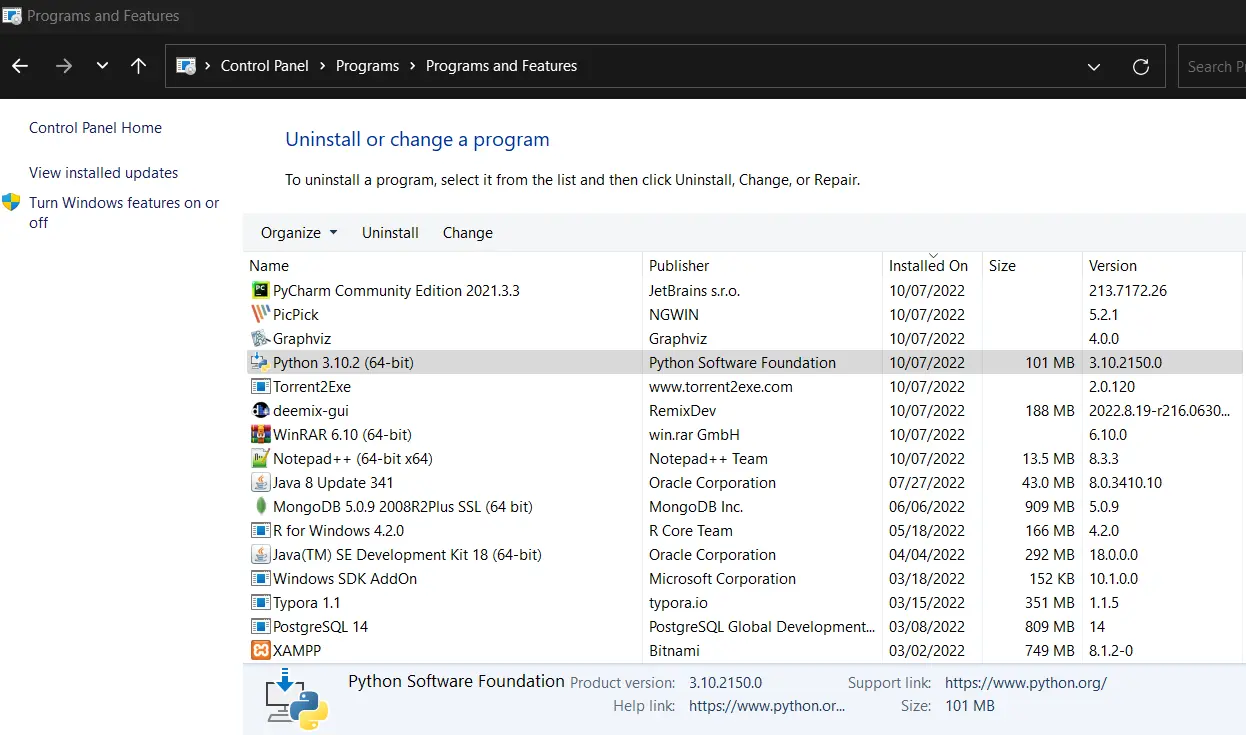Click the MongoDB leaf icon

(x=260, y=507)
